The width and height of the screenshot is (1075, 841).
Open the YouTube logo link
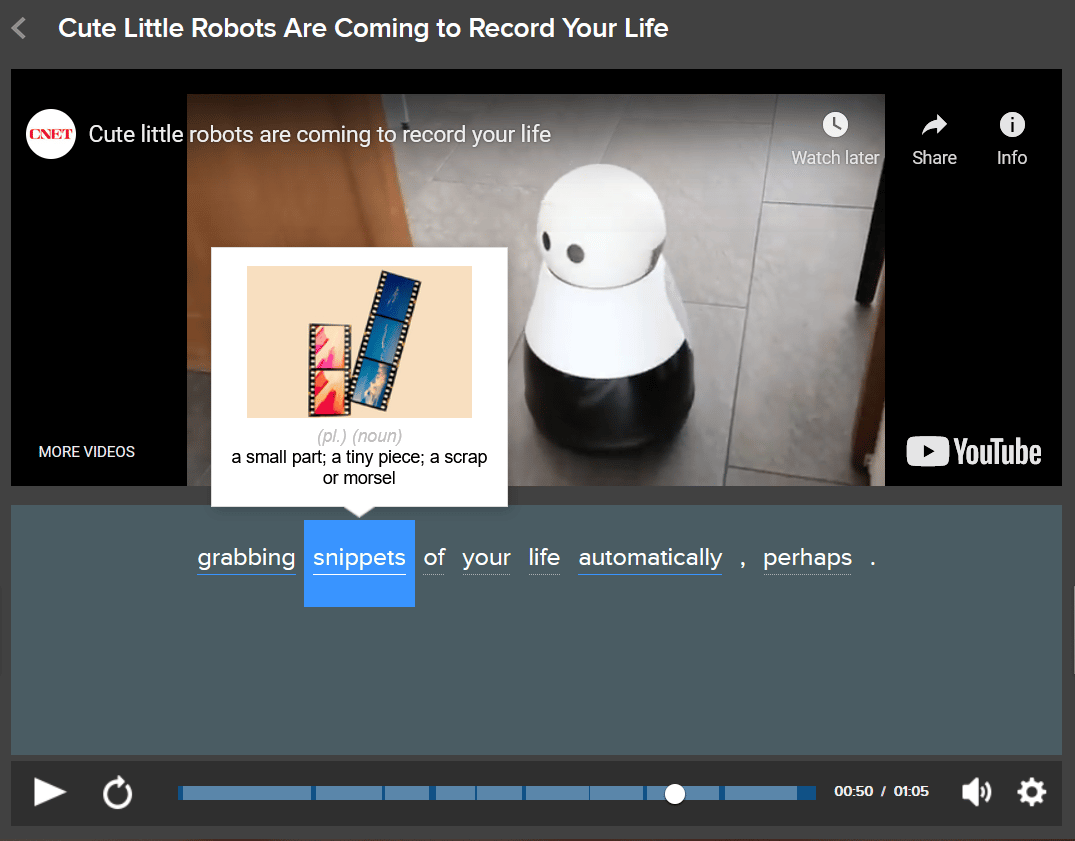(974, 452)
